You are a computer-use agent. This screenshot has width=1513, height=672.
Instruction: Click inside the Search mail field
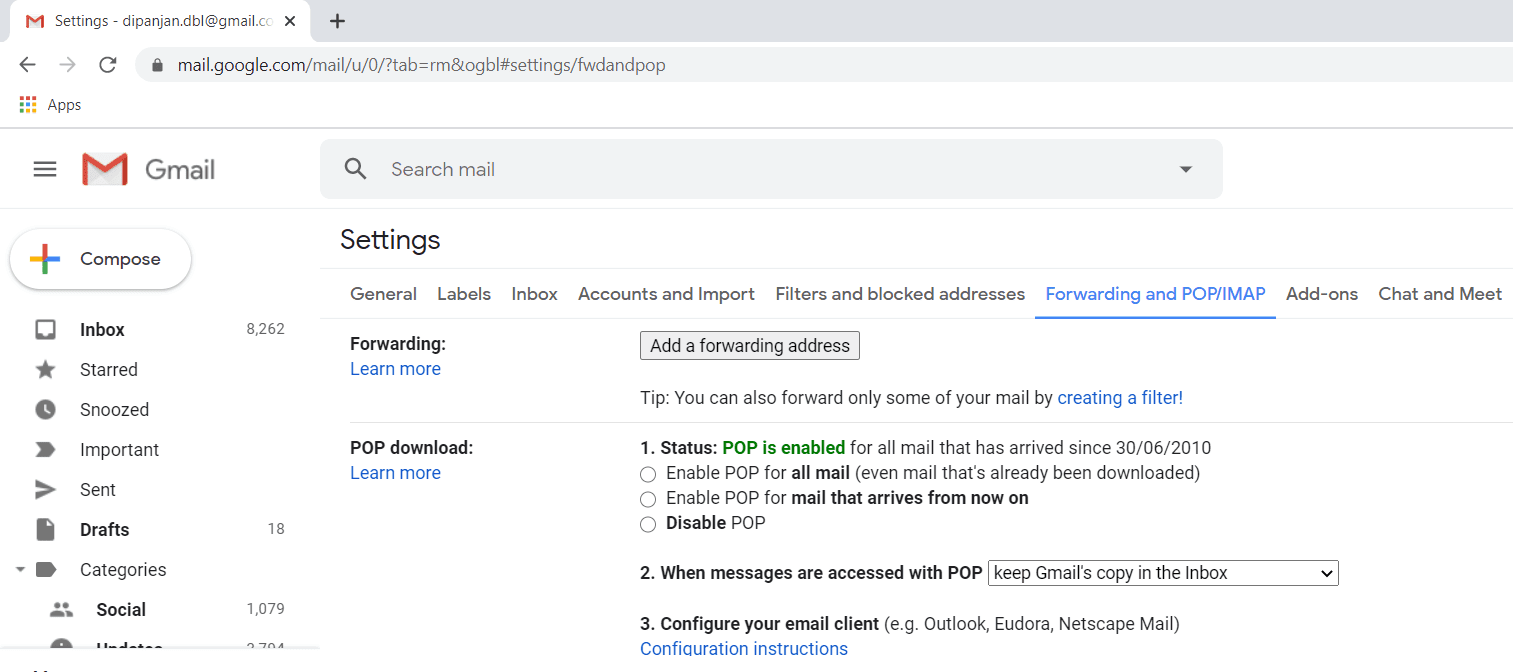600,168
